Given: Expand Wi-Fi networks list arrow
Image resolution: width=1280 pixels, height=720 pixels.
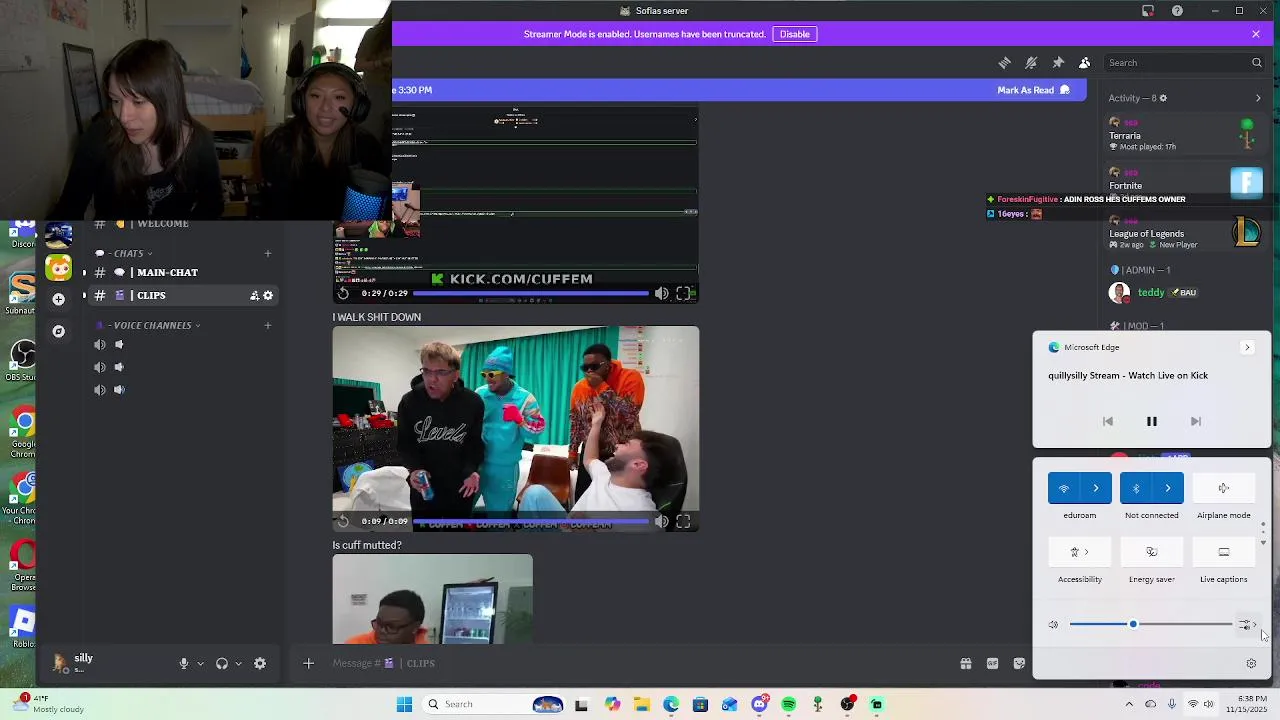Looking at the screenshot, I should (1096, 488).
